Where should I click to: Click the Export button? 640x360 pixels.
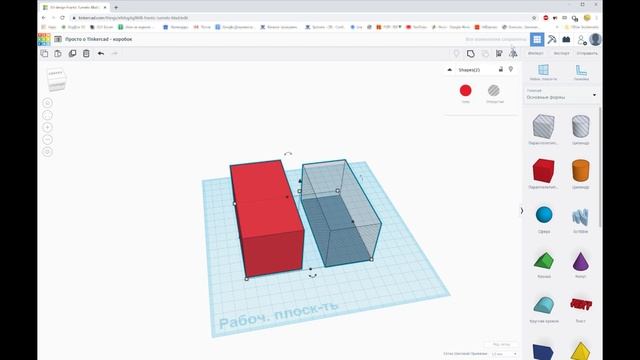[561, 53]
